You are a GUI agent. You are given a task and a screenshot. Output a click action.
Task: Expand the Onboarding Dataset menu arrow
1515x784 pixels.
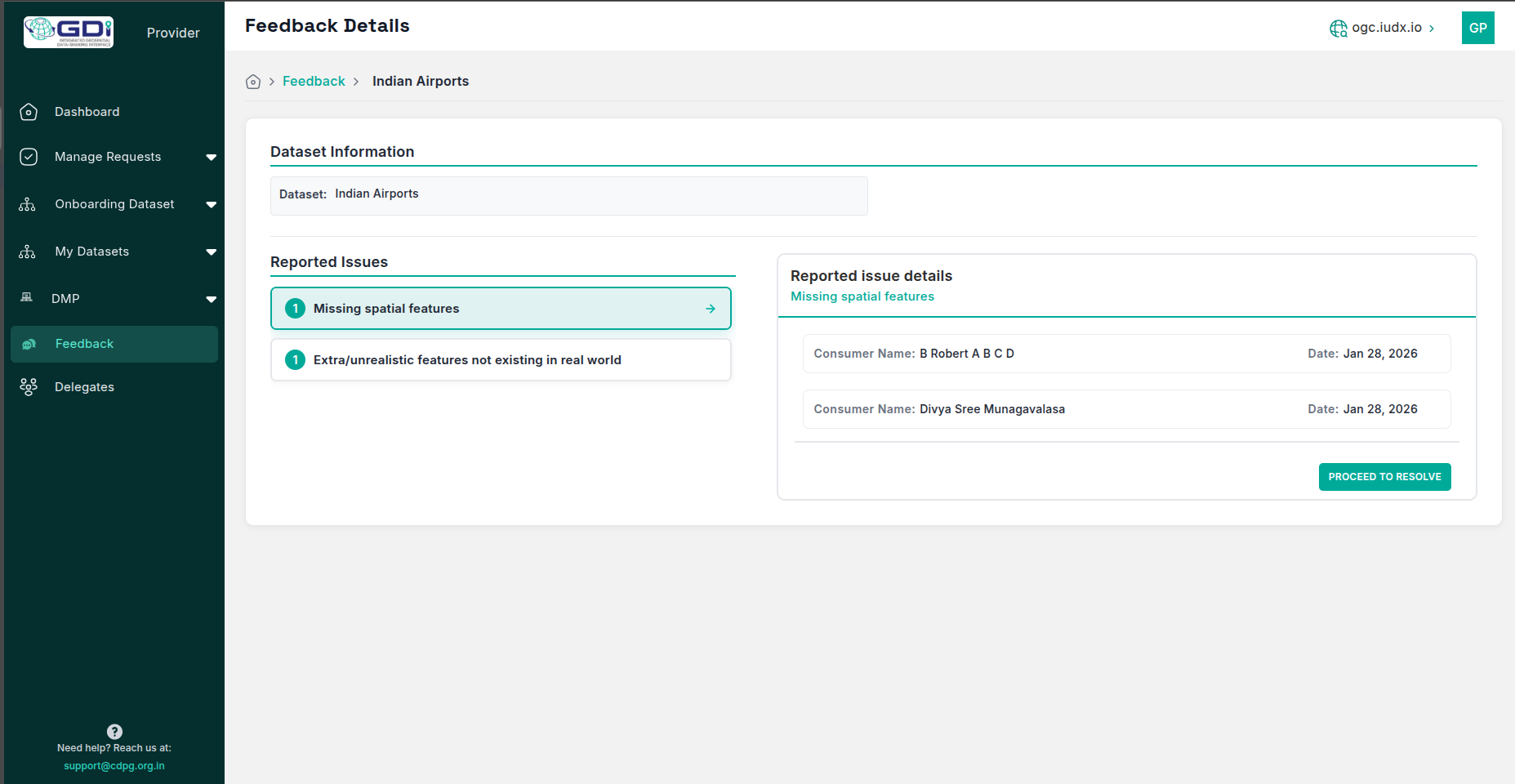click(212, 204)
